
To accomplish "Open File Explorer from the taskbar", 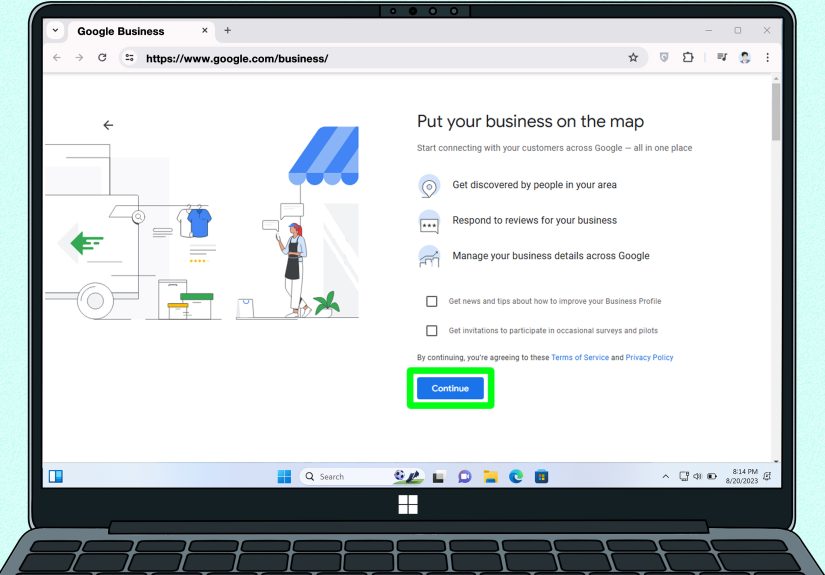I will click(x=490, y=477).
